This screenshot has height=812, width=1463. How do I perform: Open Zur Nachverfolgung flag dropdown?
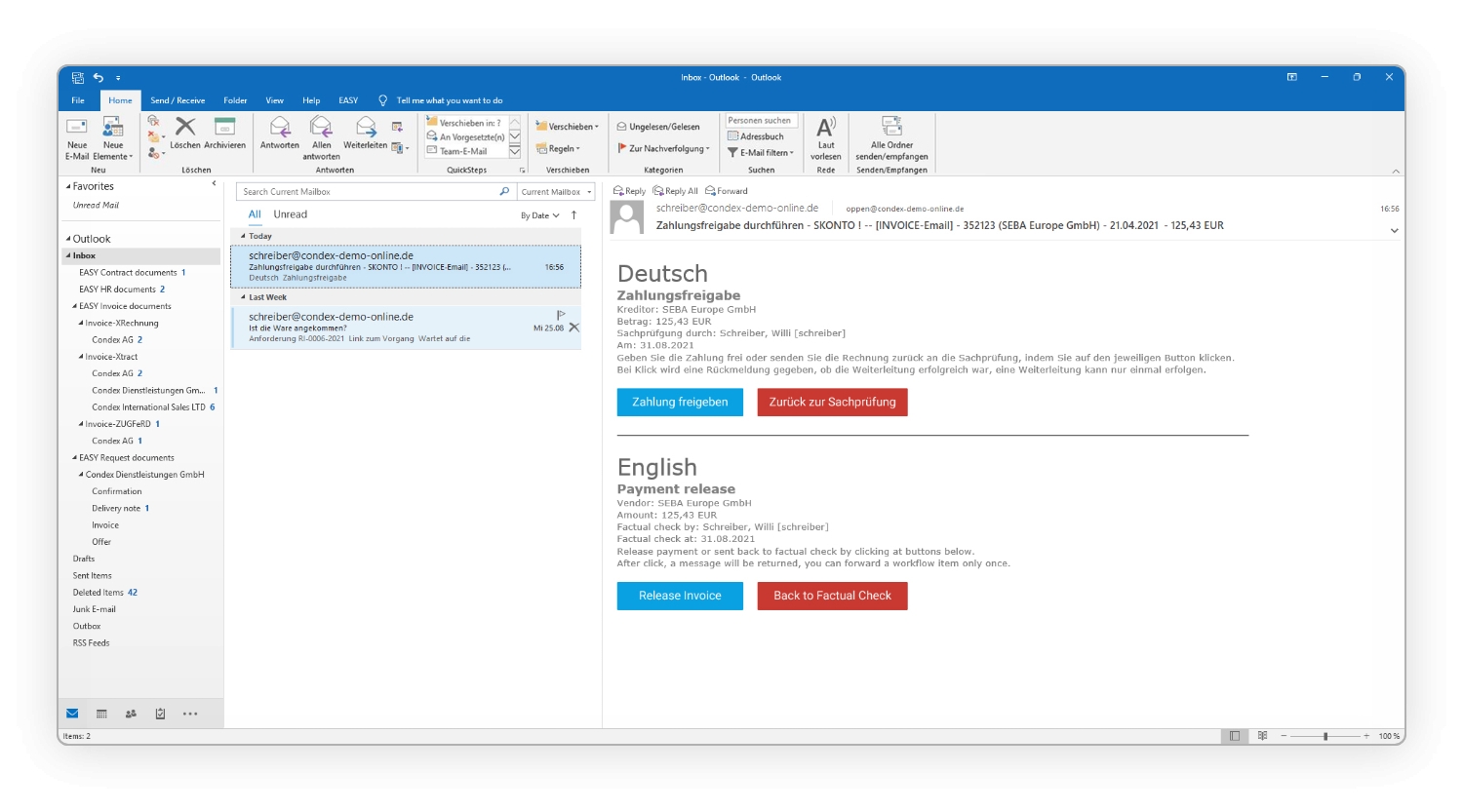(x=663, y=149)
